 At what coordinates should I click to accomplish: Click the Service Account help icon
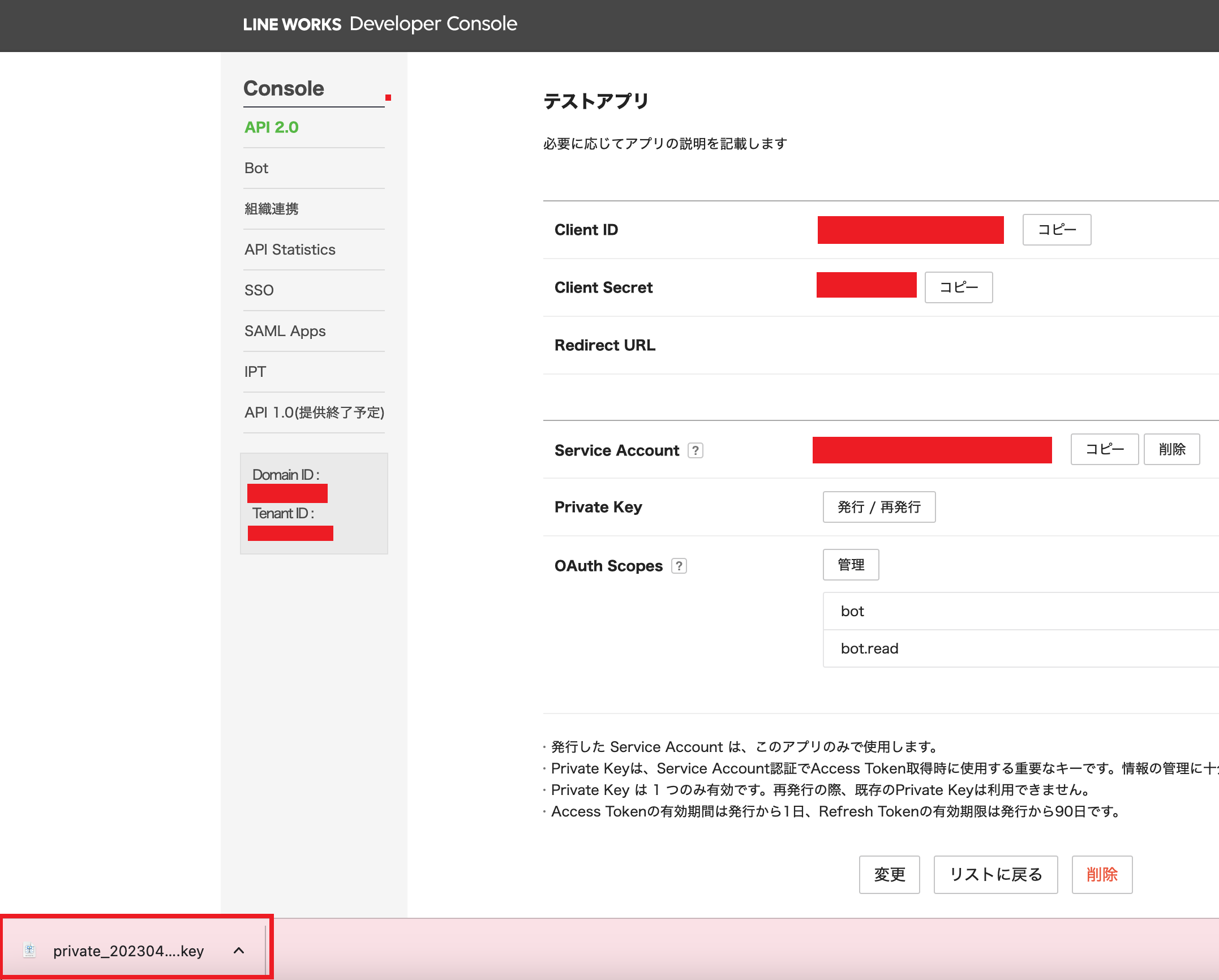(x=696, y=450)
